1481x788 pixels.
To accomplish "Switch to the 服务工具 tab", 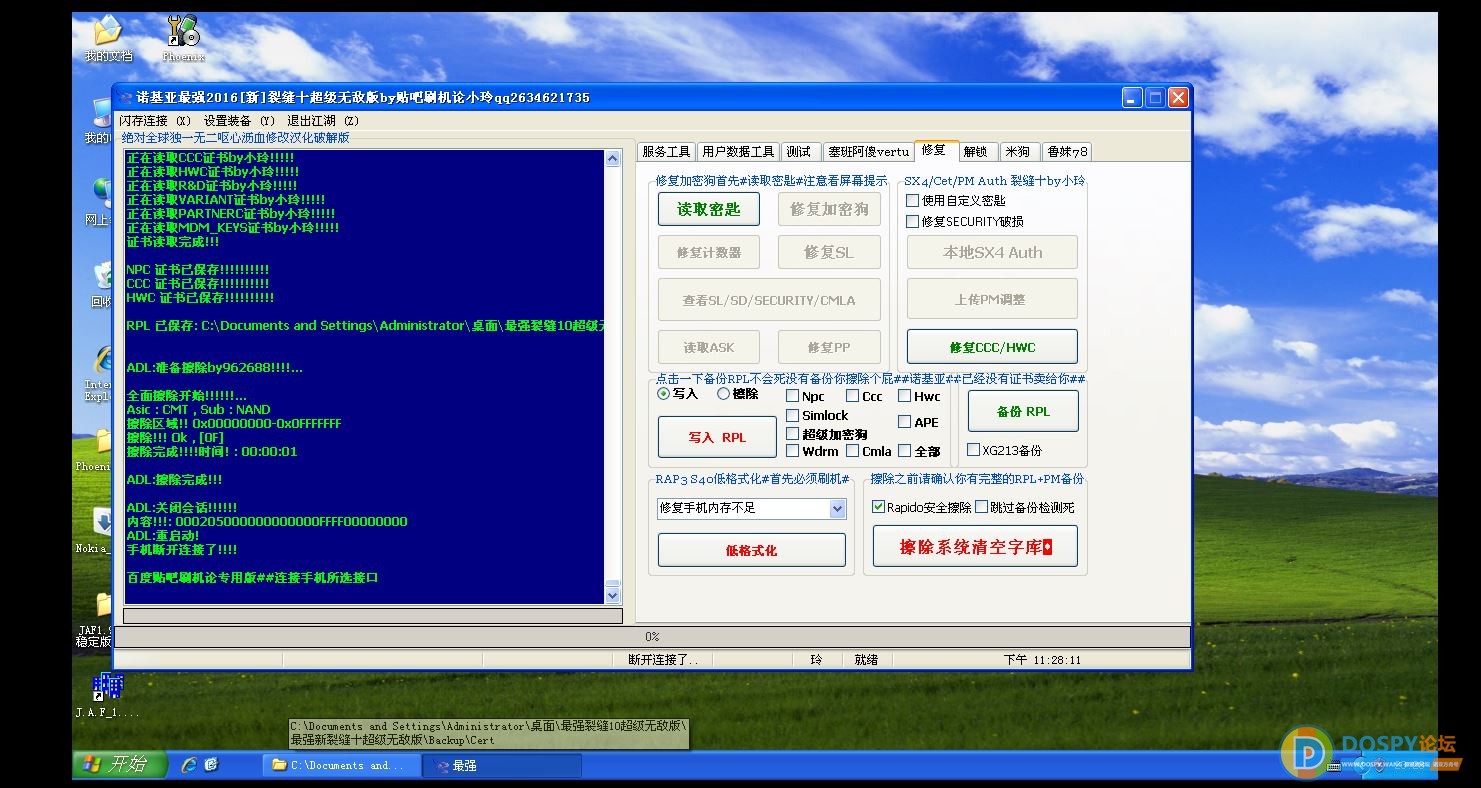I will coord(666,152).
